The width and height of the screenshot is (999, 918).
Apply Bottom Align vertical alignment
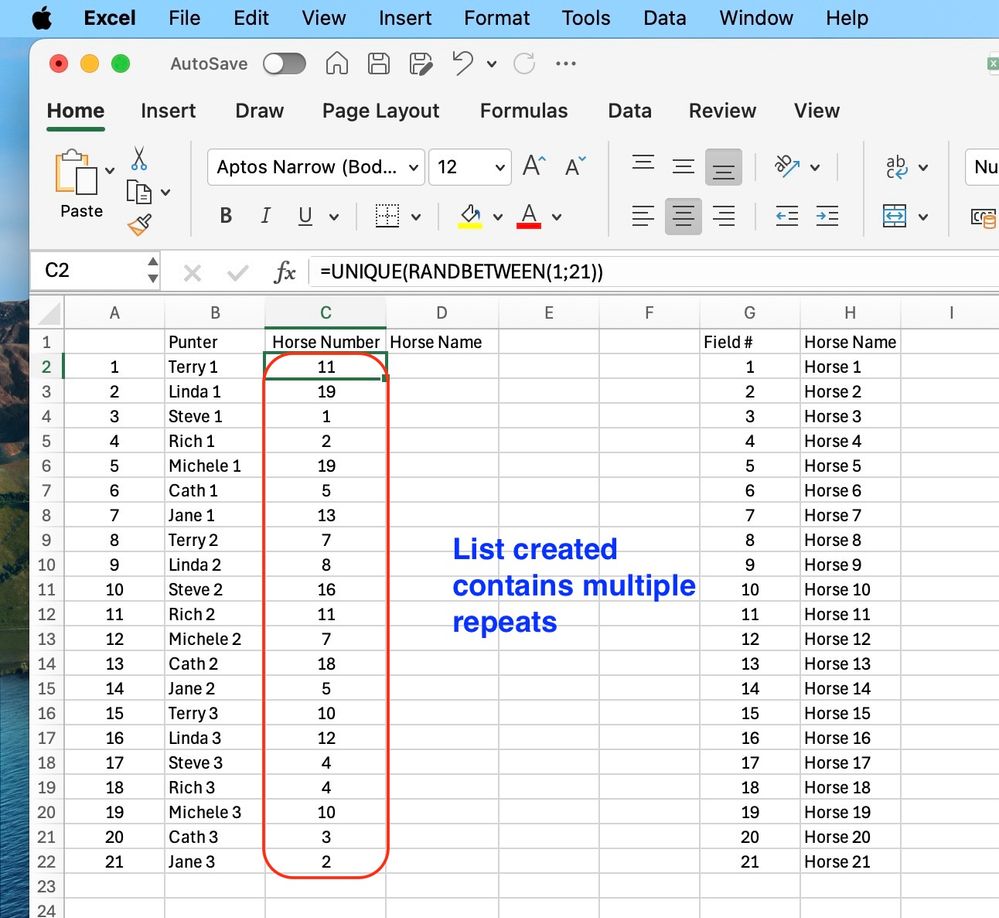pyautogui.click(x=723, y=168)
